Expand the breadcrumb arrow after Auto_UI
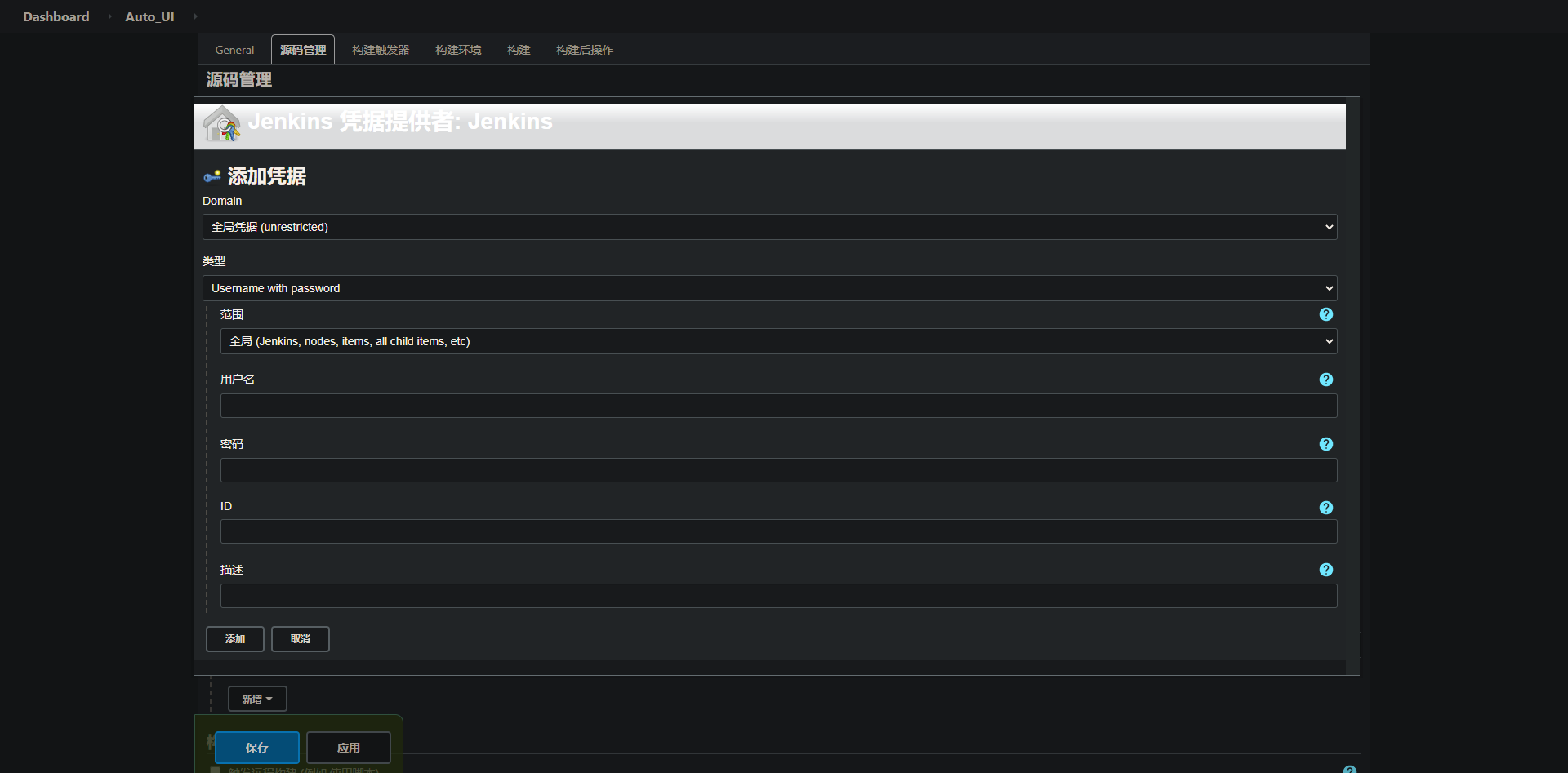Viewport: 1568px width, 773px height. 195,16
